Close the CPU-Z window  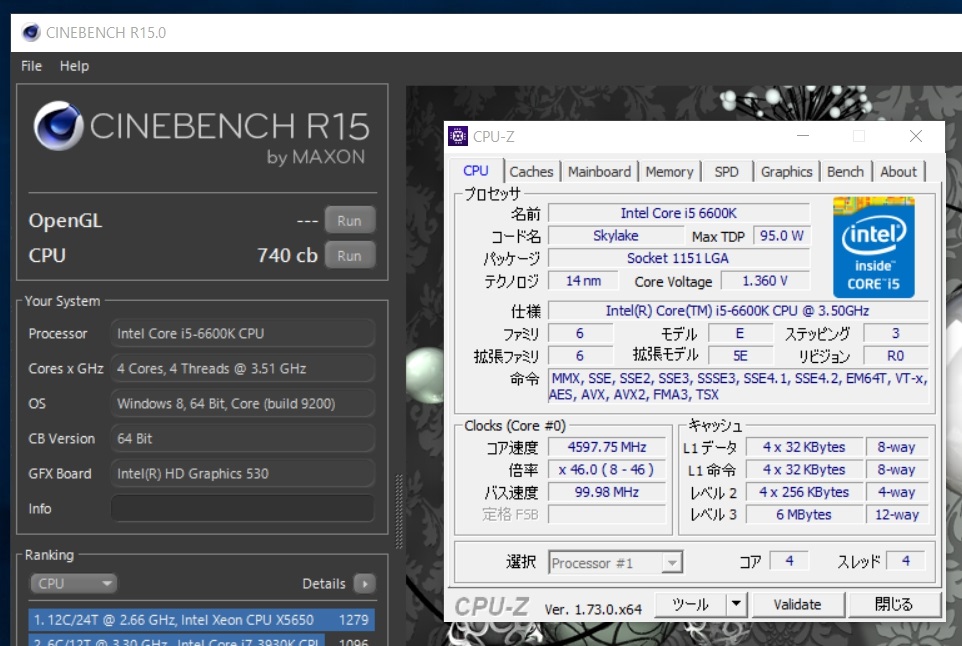tap(916, 136)
